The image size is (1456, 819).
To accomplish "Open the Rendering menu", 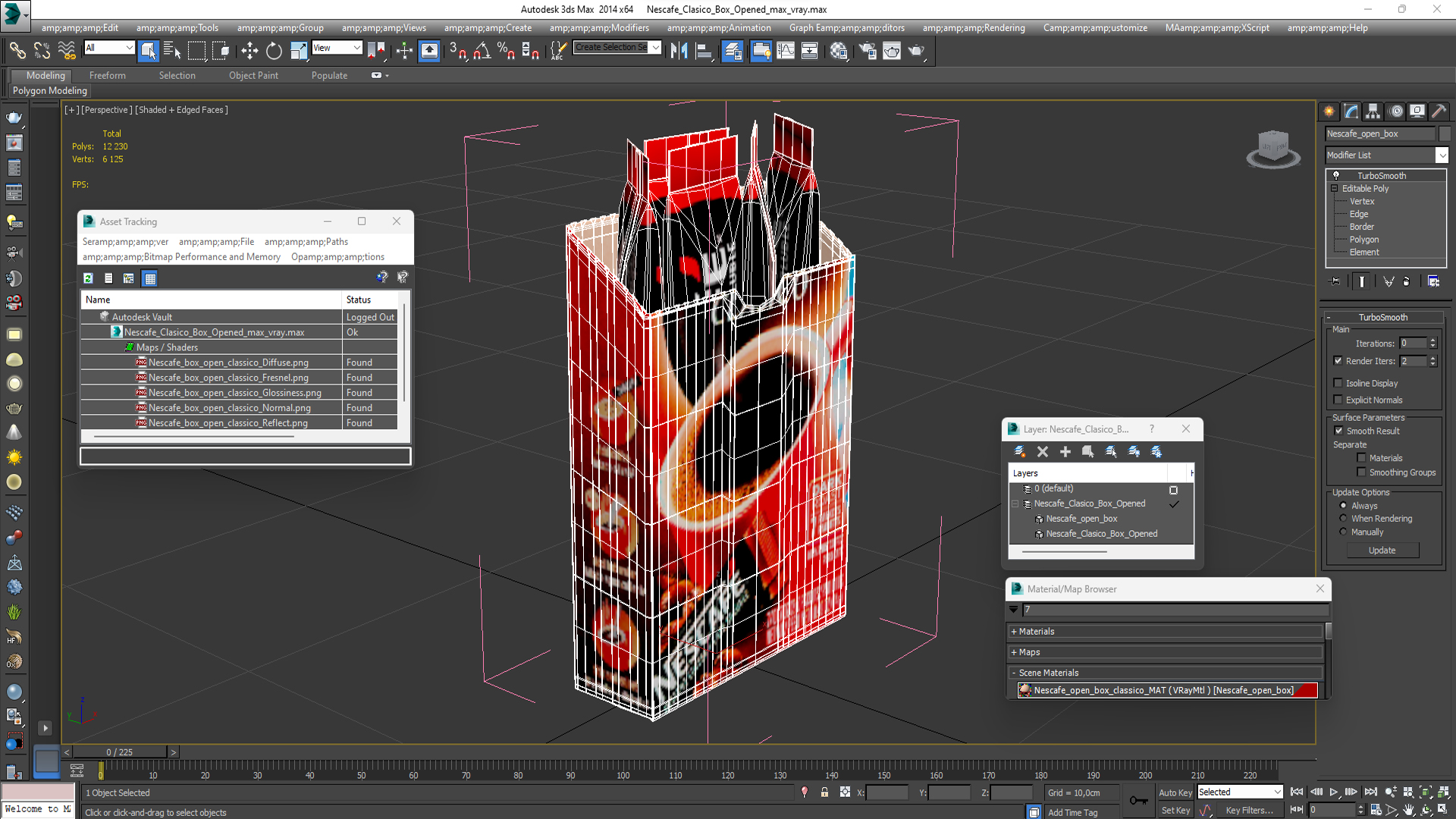I will coord(974,28).
